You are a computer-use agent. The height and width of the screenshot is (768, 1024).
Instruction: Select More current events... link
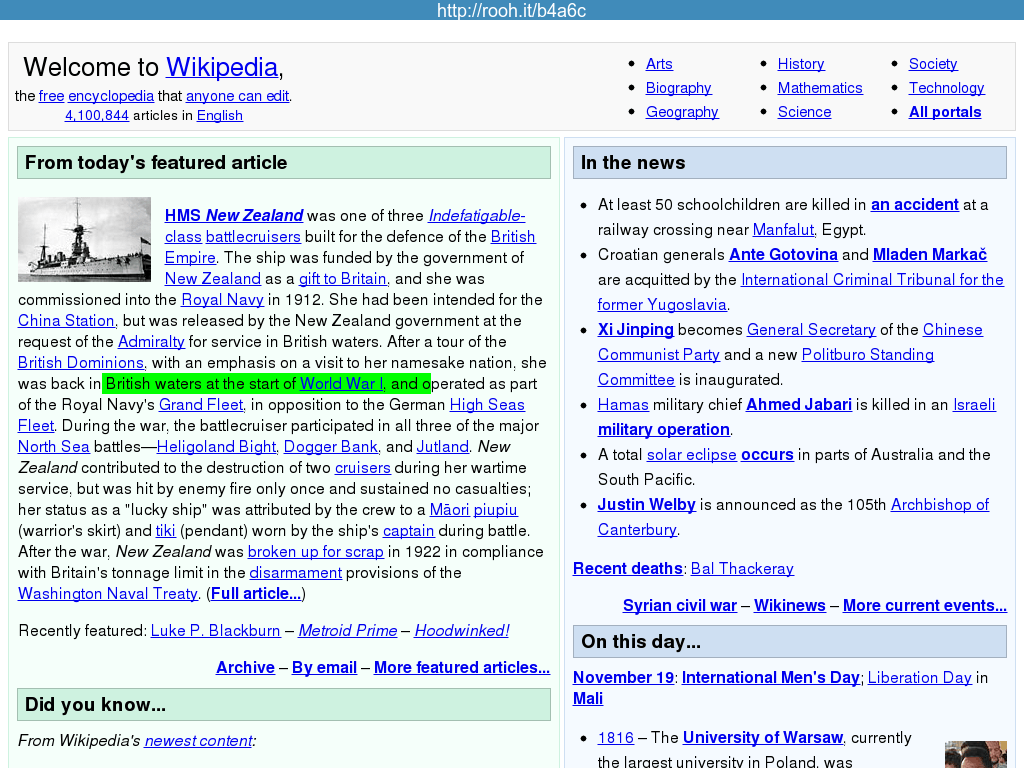(924, 606)
